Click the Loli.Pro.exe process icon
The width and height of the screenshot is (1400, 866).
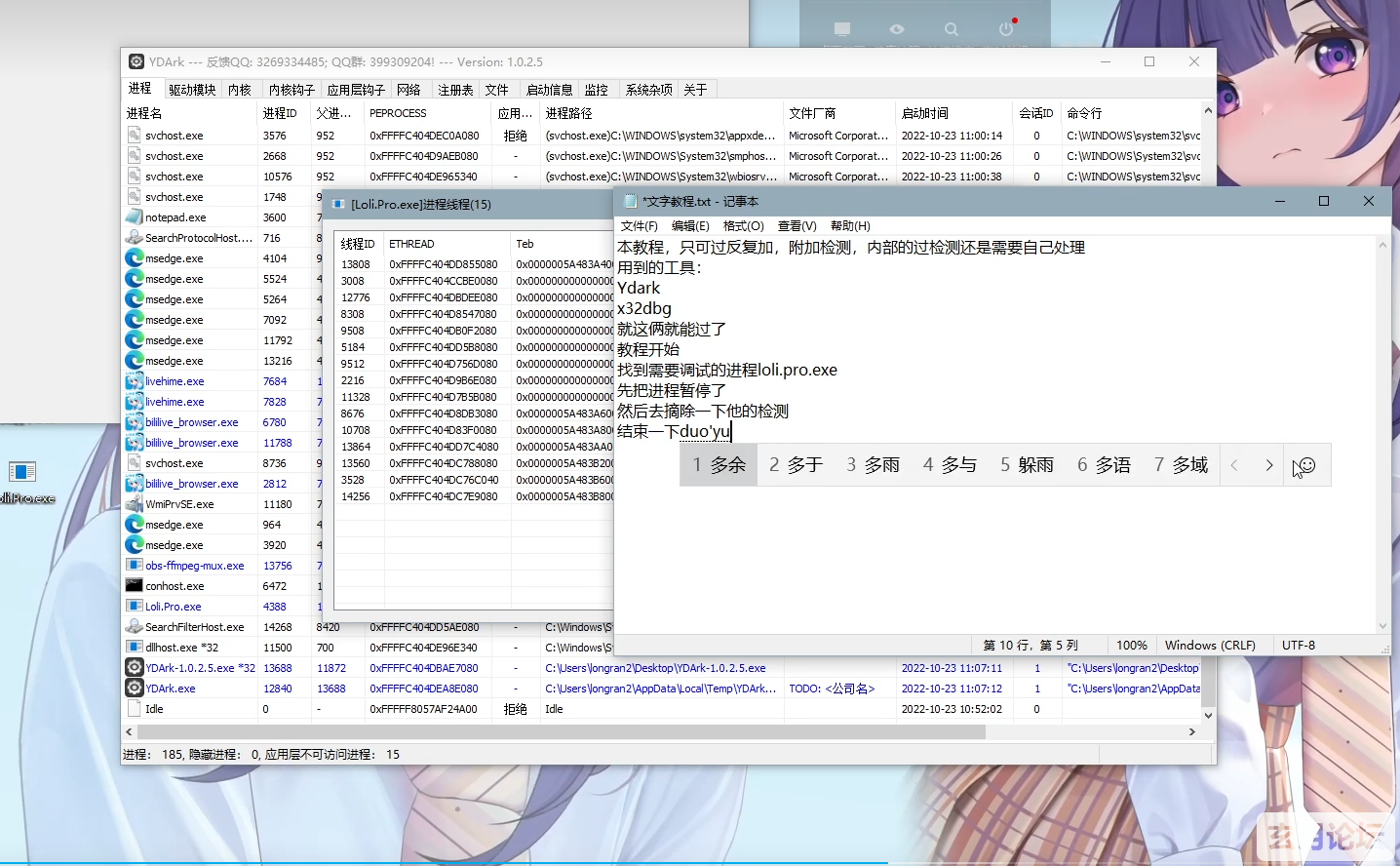coord(135,607)
